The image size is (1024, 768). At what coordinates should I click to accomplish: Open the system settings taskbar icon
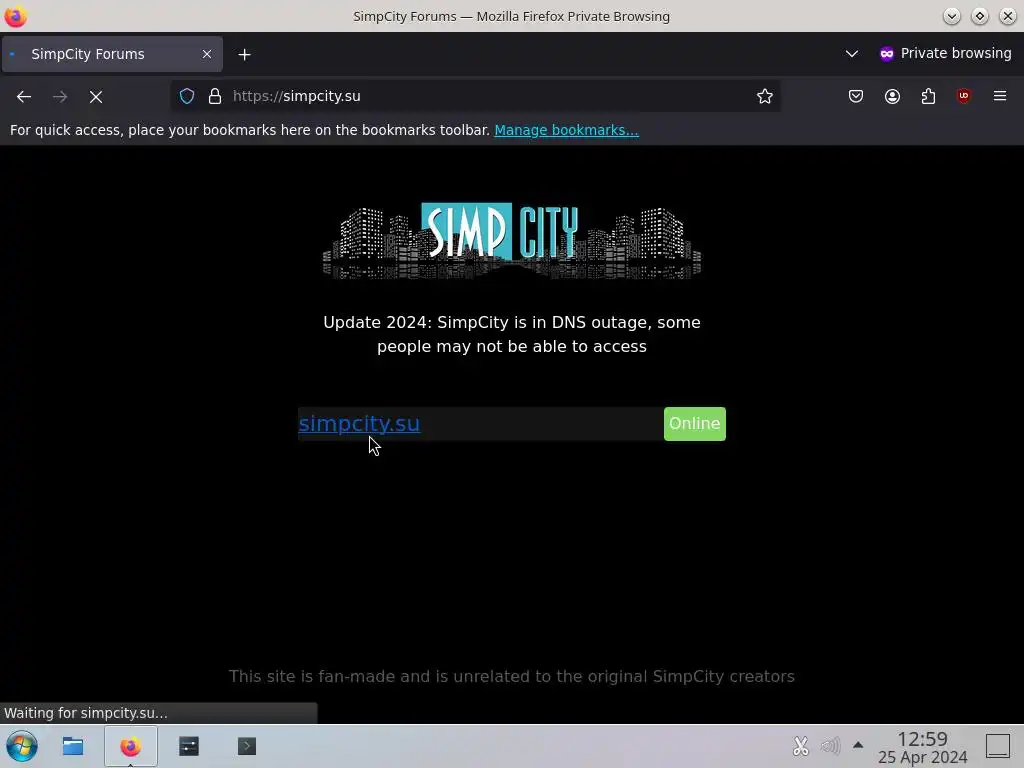(189, 746)
